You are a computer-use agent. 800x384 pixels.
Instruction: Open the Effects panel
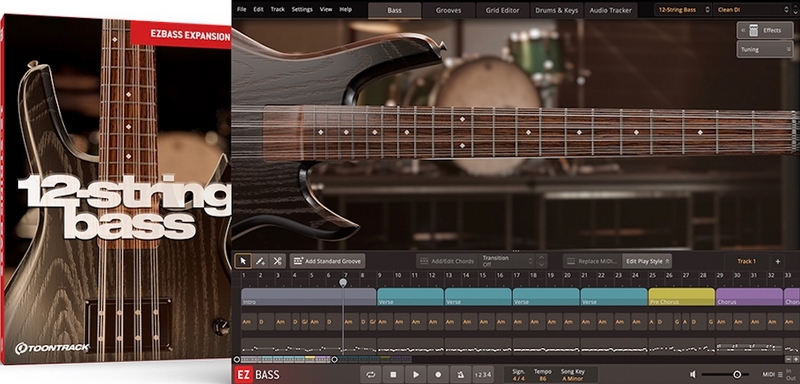[x=765, y=30]
